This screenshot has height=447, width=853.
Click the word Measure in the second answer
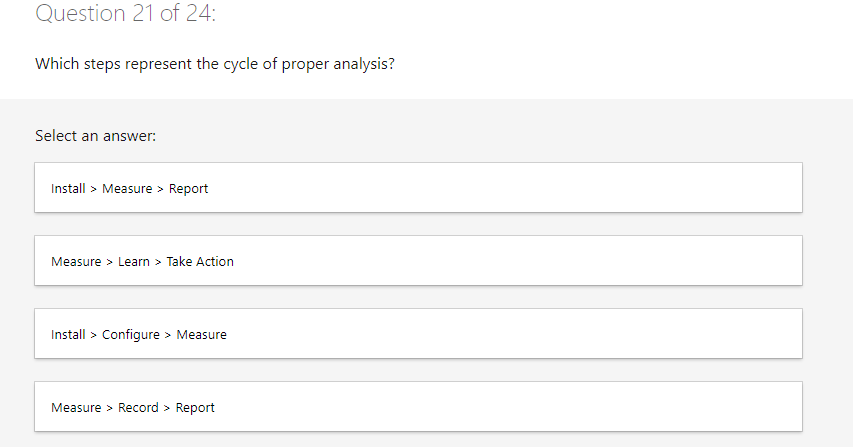[x=76, y=262]
